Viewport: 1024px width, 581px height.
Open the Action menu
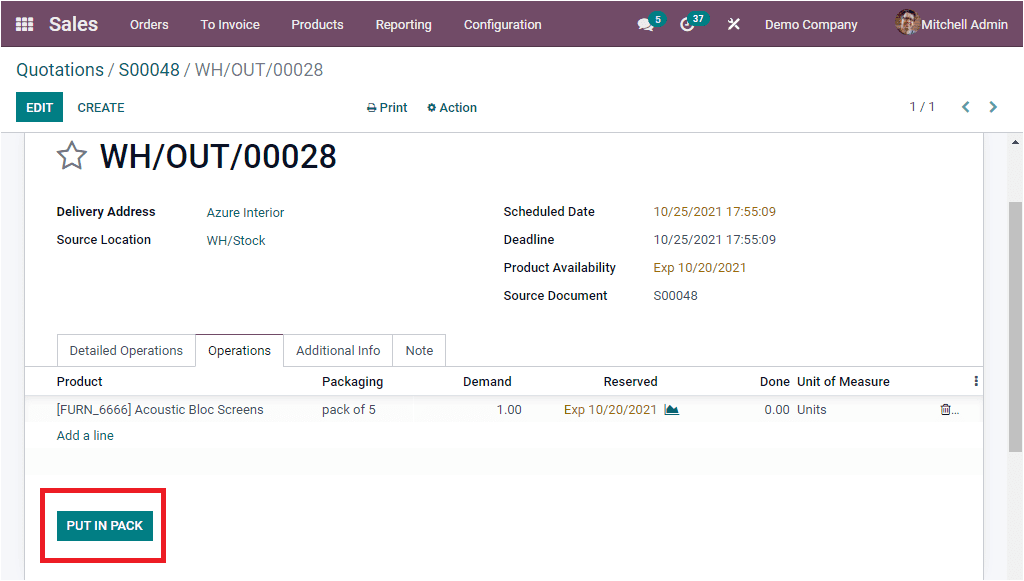(x=451, y=107)
